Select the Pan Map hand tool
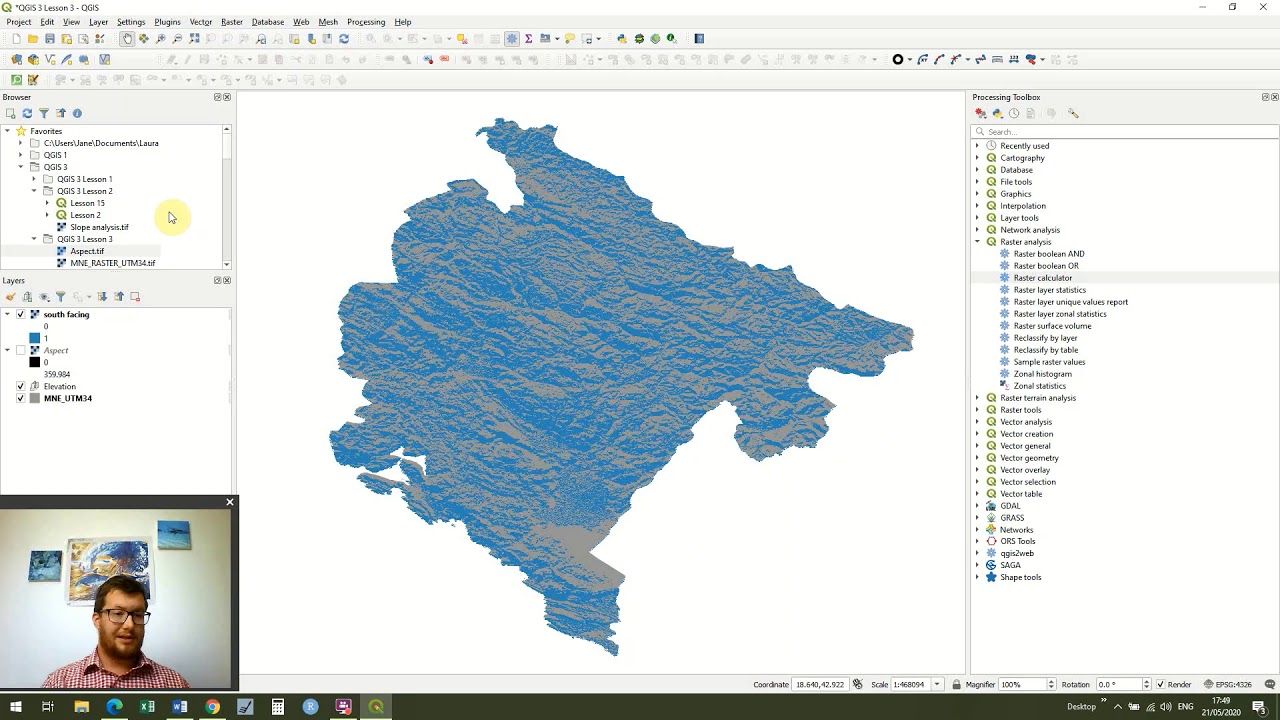The height and width of the screenshot is (720, 1280). [127, 39]
